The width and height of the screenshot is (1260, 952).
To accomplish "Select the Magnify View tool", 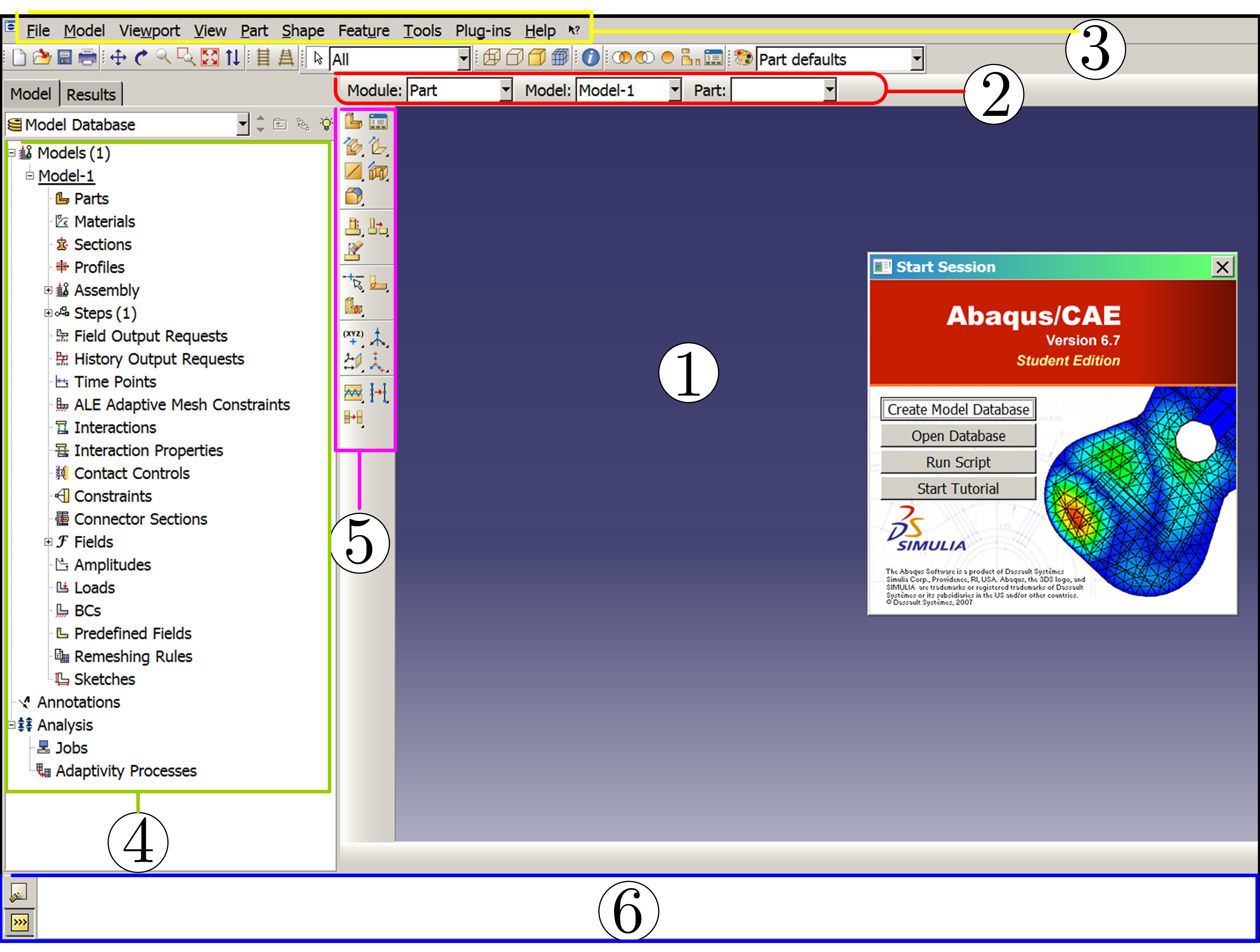I will click(x=163, y=57).
